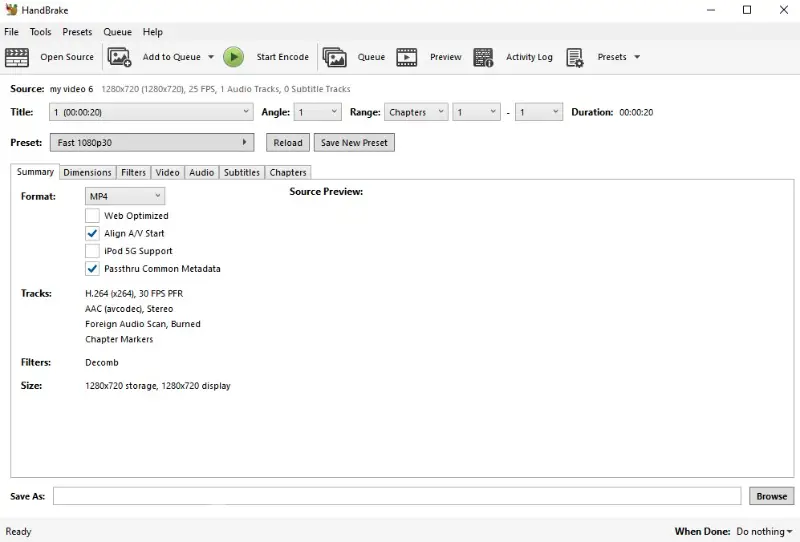The height and width of the screenshot is (542, 800).
Task: Open the Queue menu in menu bar
Action: (x=117, y=32)
